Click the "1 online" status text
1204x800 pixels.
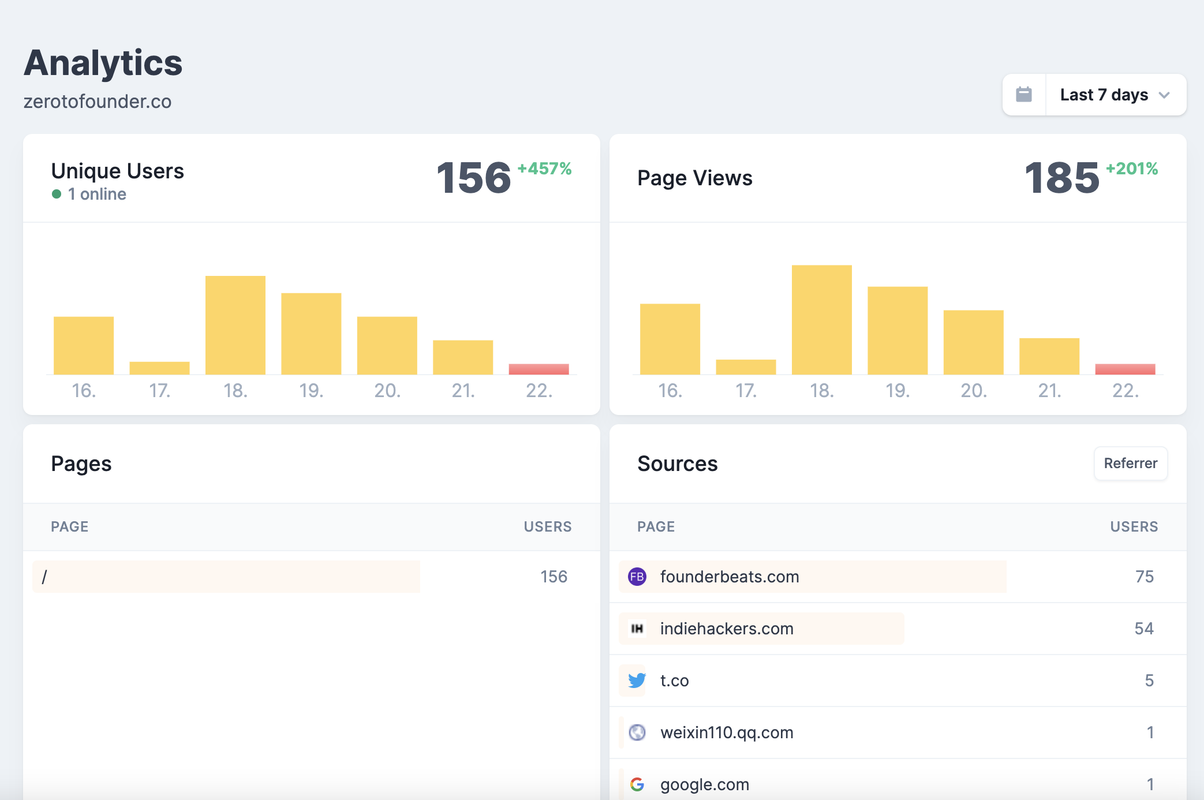point(97,194)
